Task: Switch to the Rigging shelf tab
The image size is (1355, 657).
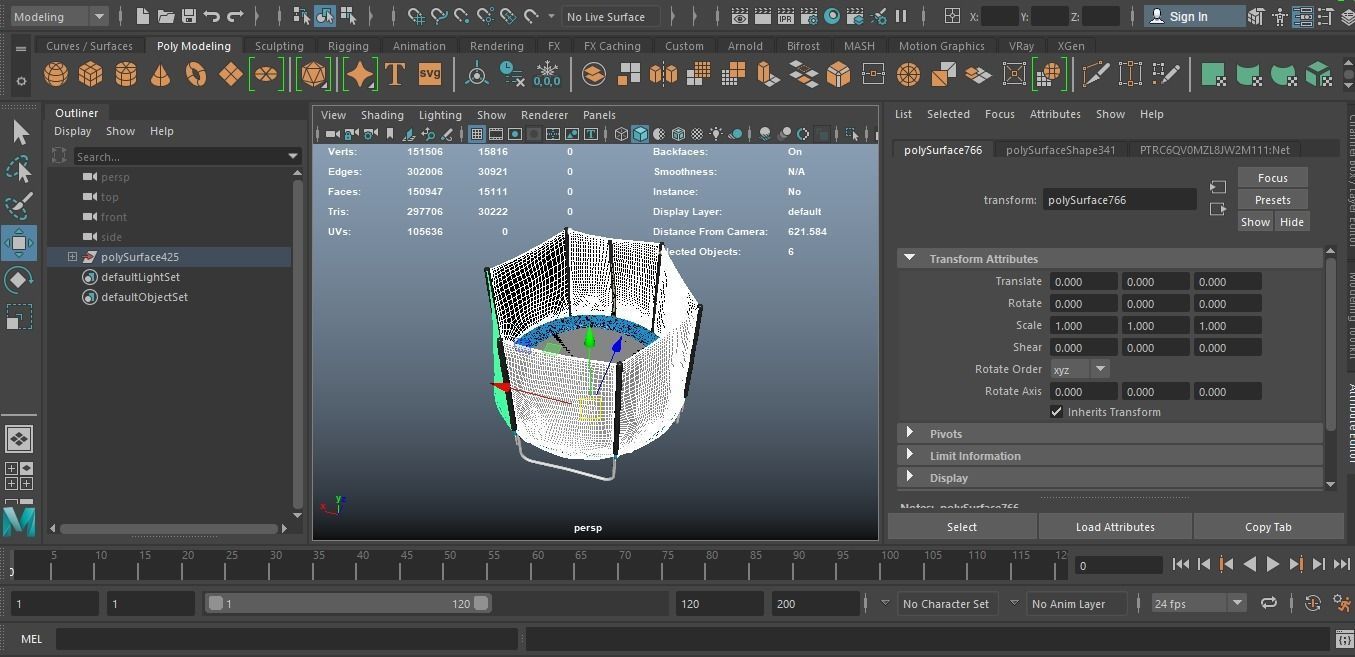Action: (348, 46)
